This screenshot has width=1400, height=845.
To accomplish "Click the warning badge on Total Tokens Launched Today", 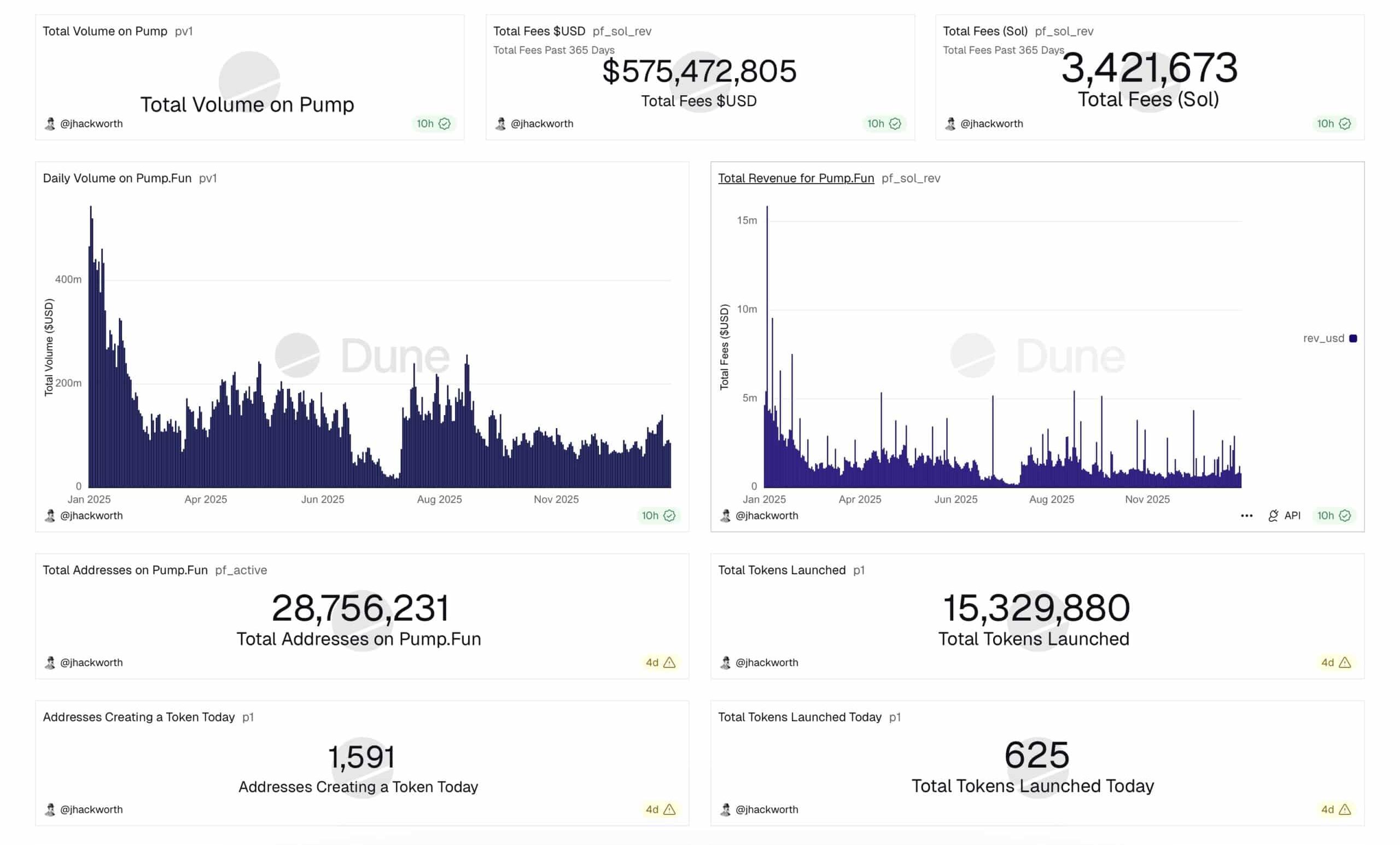I will click(x=1345, y=809).
